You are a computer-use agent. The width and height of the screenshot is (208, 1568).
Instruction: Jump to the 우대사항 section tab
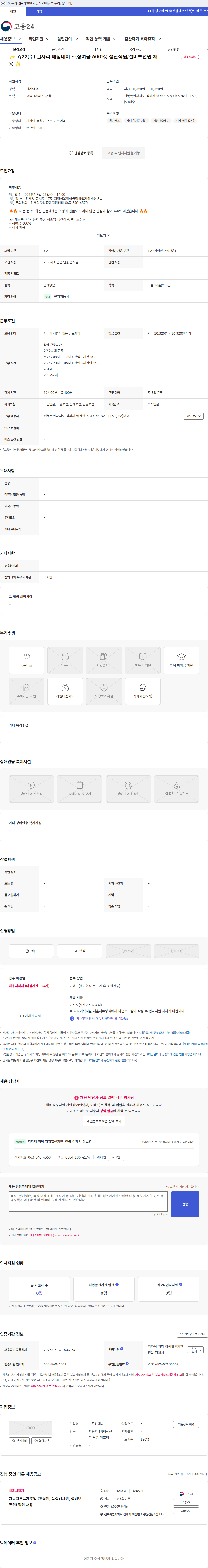coord(96,49)
